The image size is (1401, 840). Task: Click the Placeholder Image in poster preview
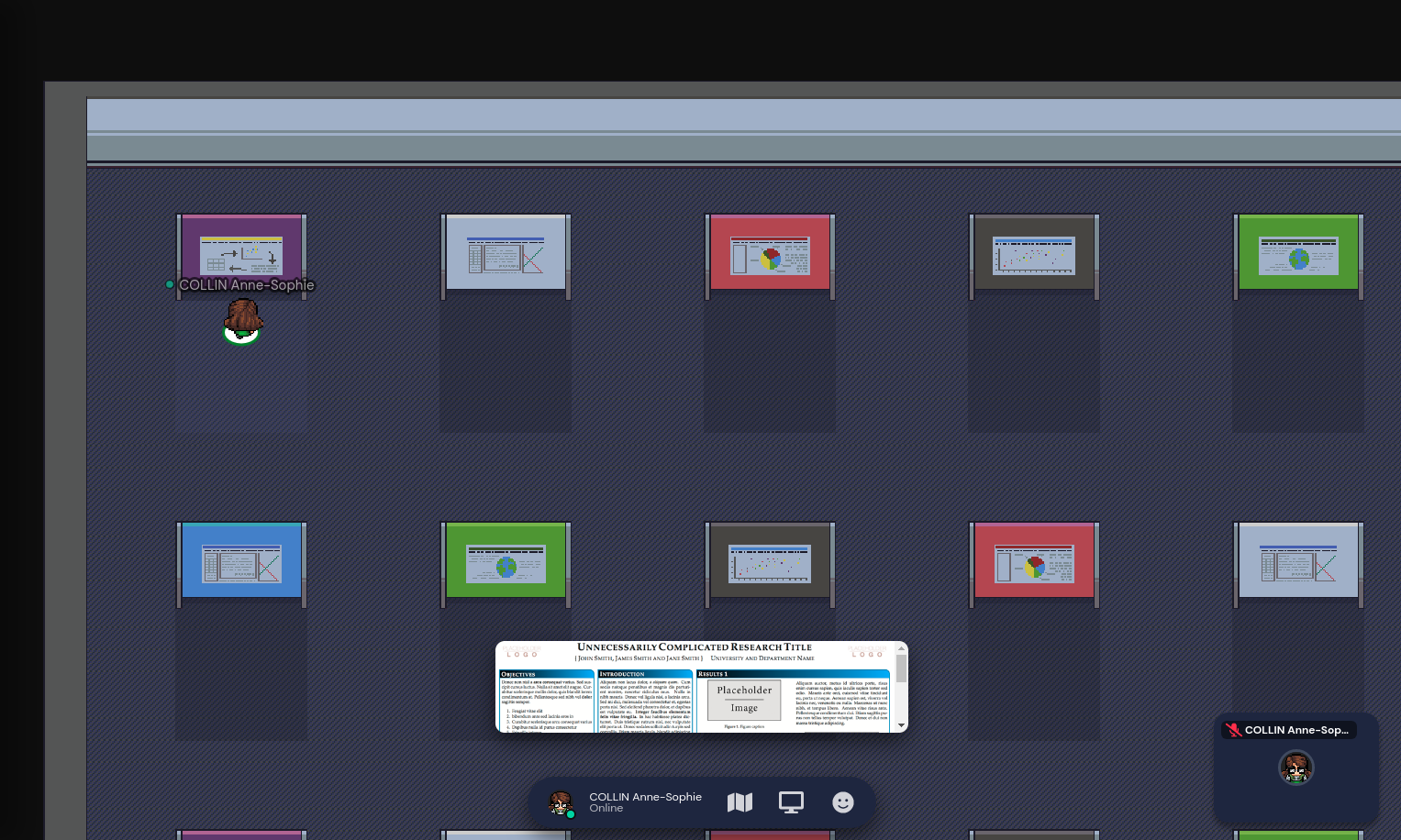click(744, 700)
